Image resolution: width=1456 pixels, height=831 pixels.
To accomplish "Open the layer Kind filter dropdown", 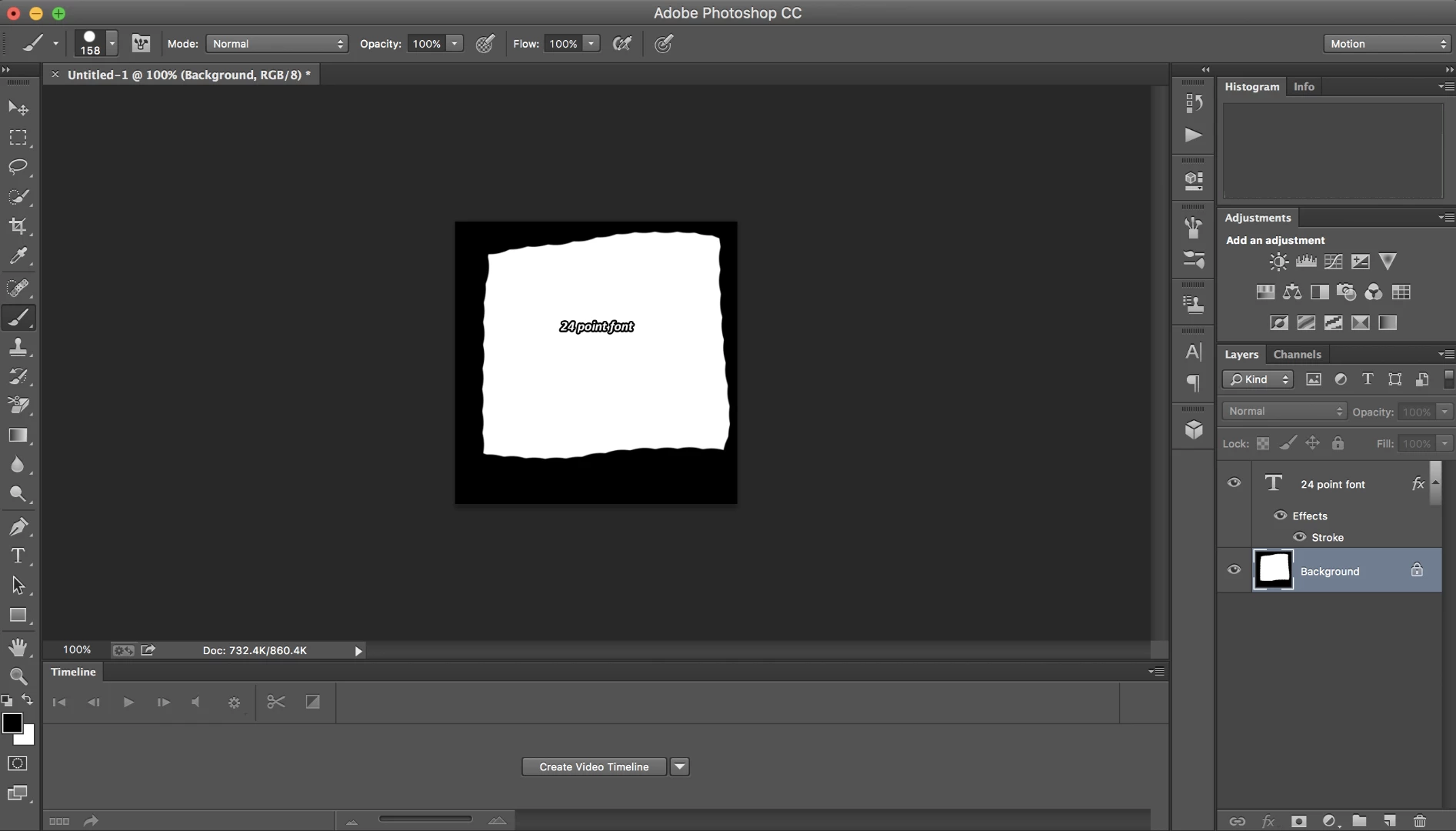I will pyautogui.click(x=1258, y=379).
